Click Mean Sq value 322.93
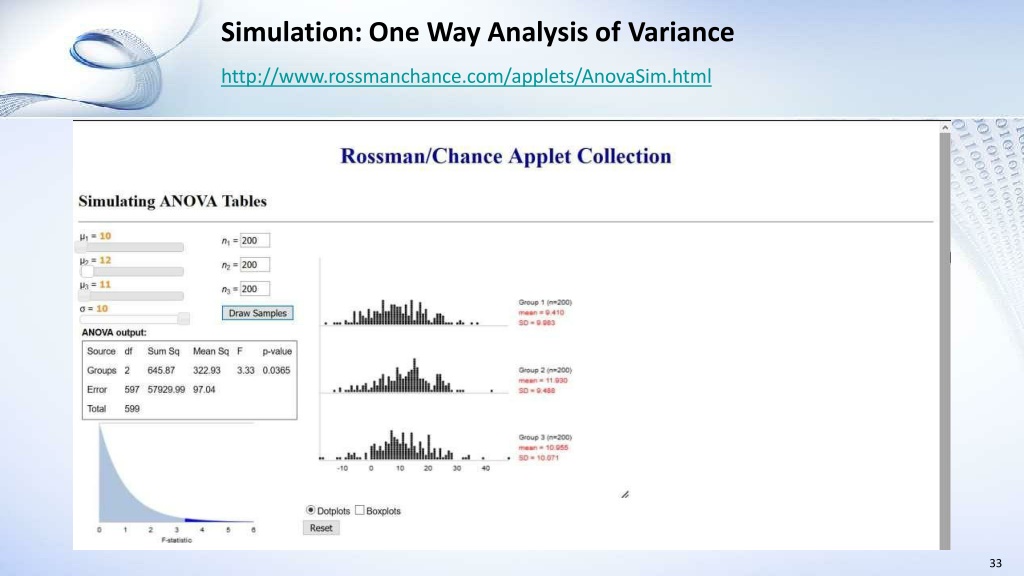This screenshot has width=1024, height=576. (x=206, y=370)
